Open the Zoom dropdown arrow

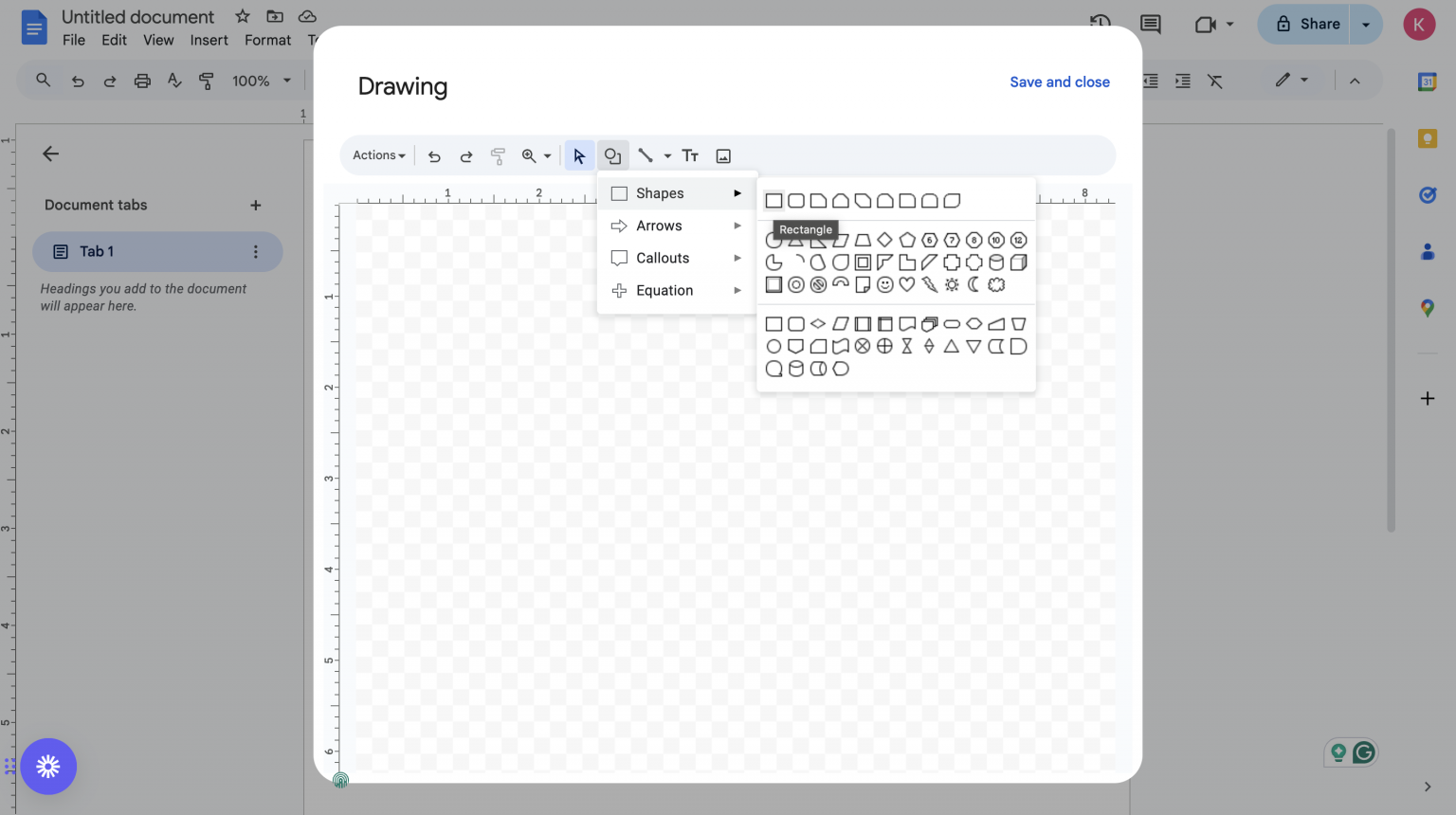coord(547,155)
